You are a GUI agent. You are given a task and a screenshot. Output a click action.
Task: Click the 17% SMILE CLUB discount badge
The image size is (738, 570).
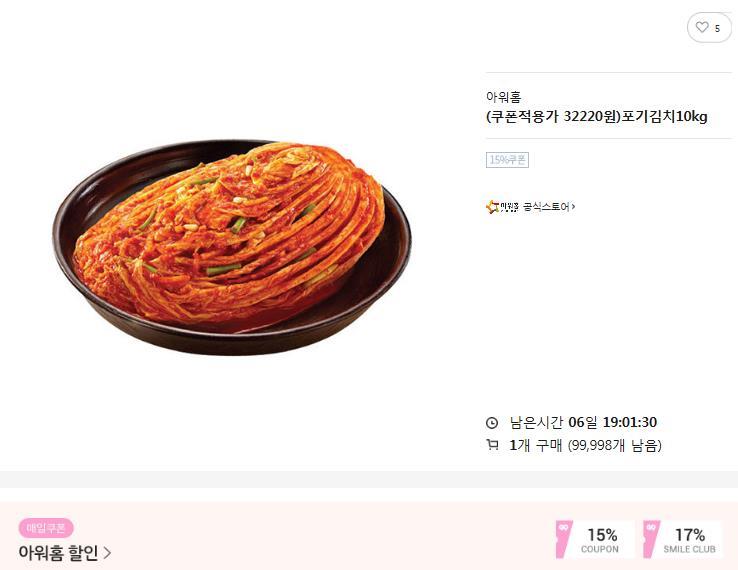pos(690,540)
